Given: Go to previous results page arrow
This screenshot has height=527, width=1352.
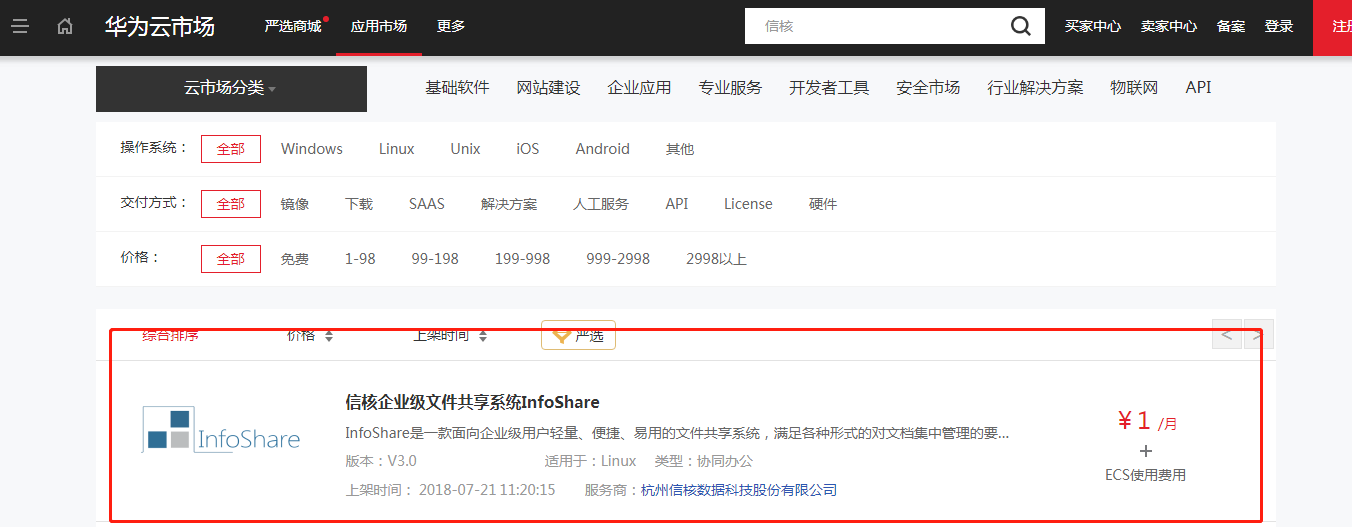Looking at the screenshot, I should pos(1227,334).
